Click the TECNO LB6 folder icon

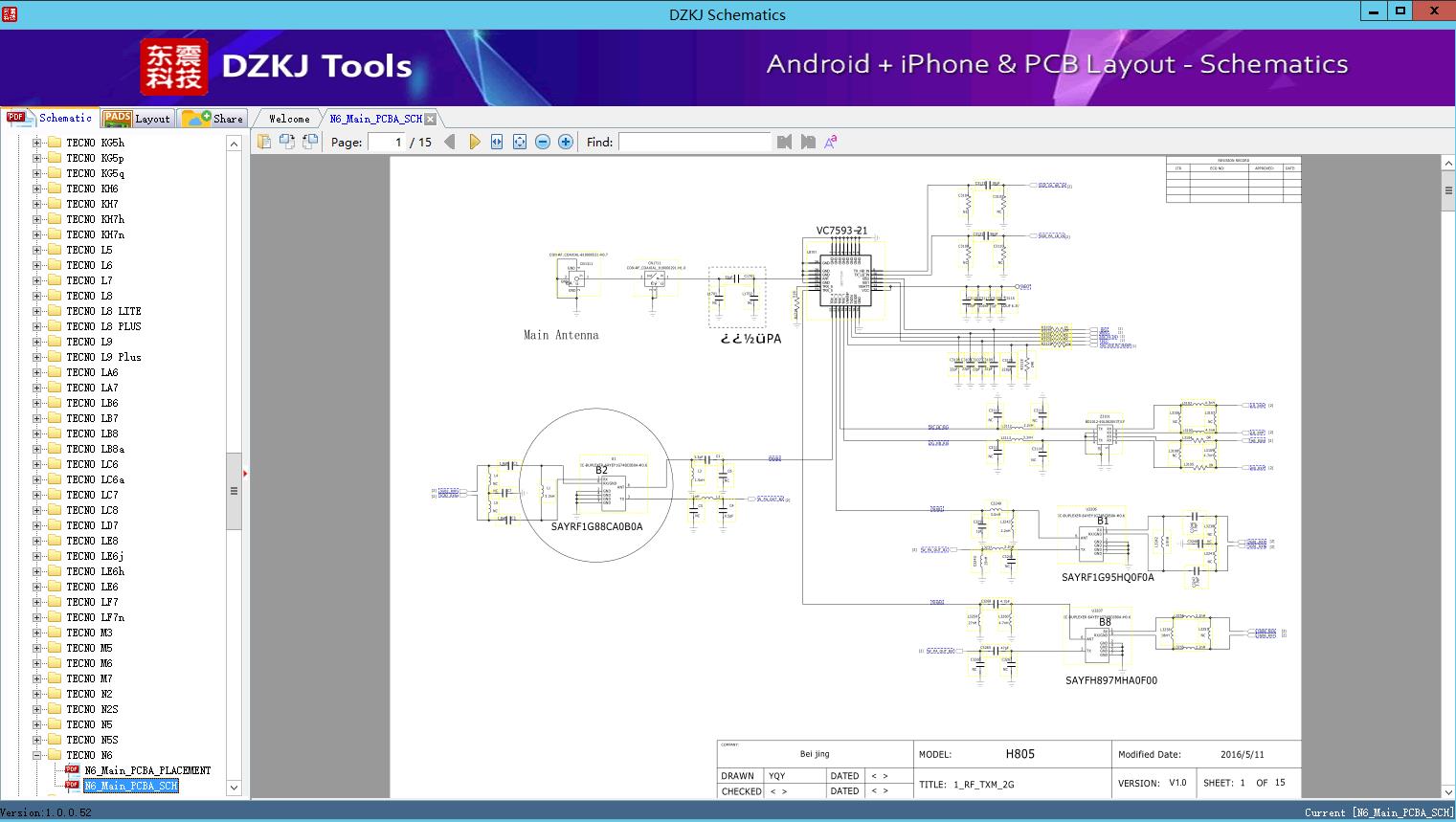[55, 403]
